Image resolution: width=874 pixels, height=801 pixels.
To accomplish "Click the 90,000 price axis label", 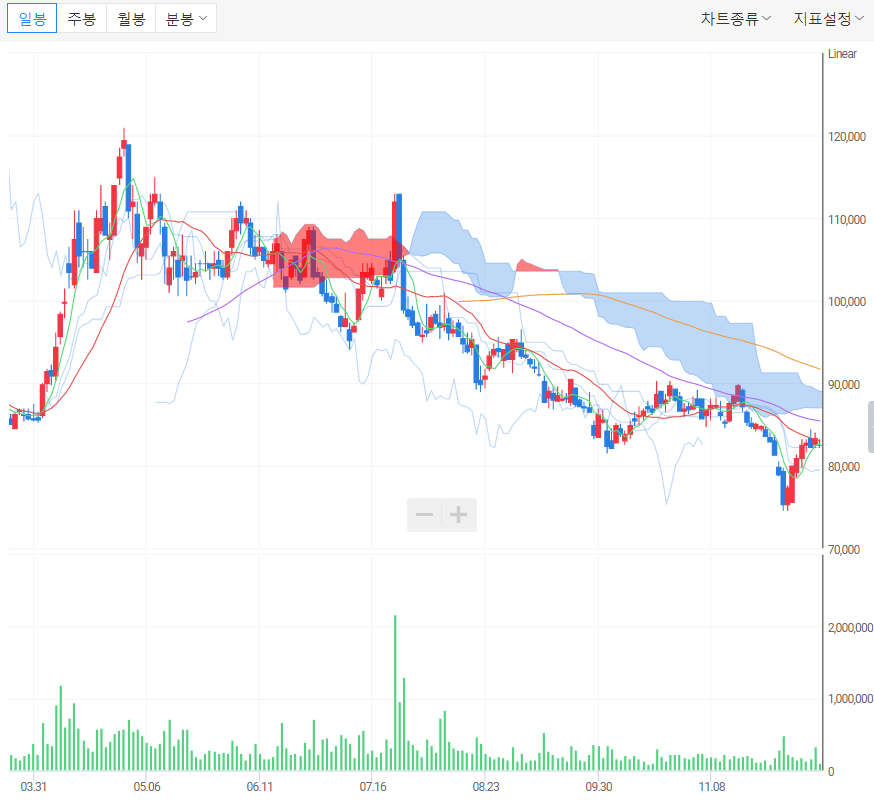I will [844, 385].
